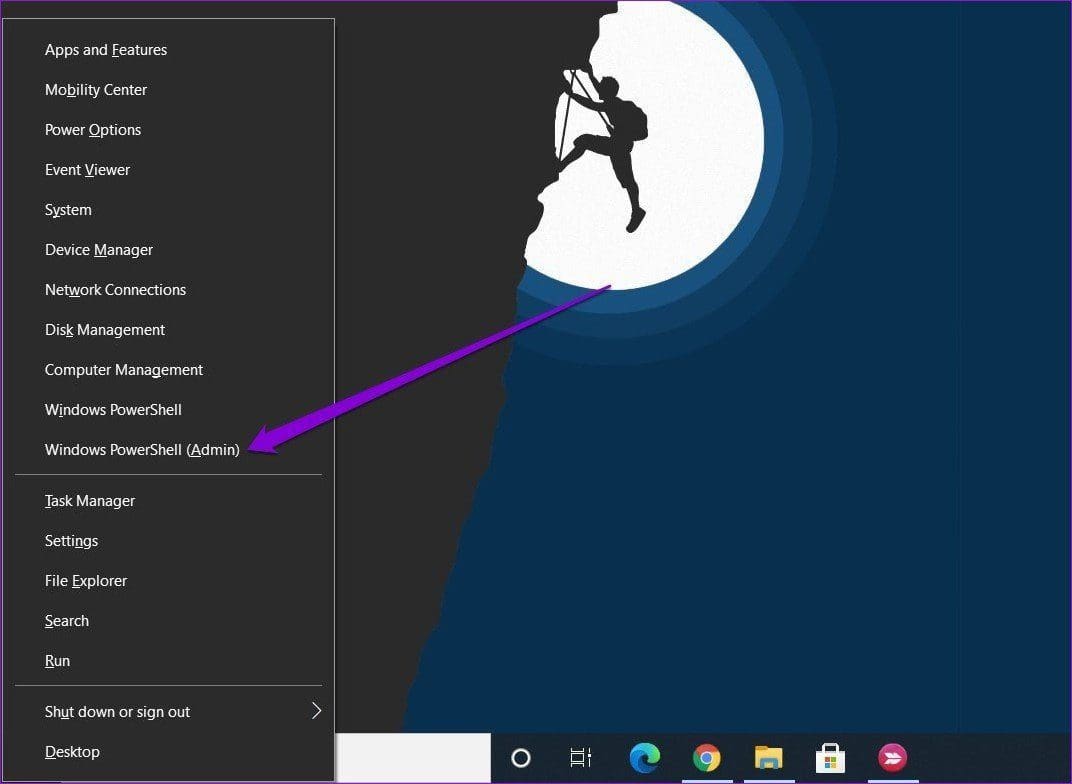Select Network Connections
Image resolution: width=1072 pixels, height=784 pixels.
[x=168, y=290]
